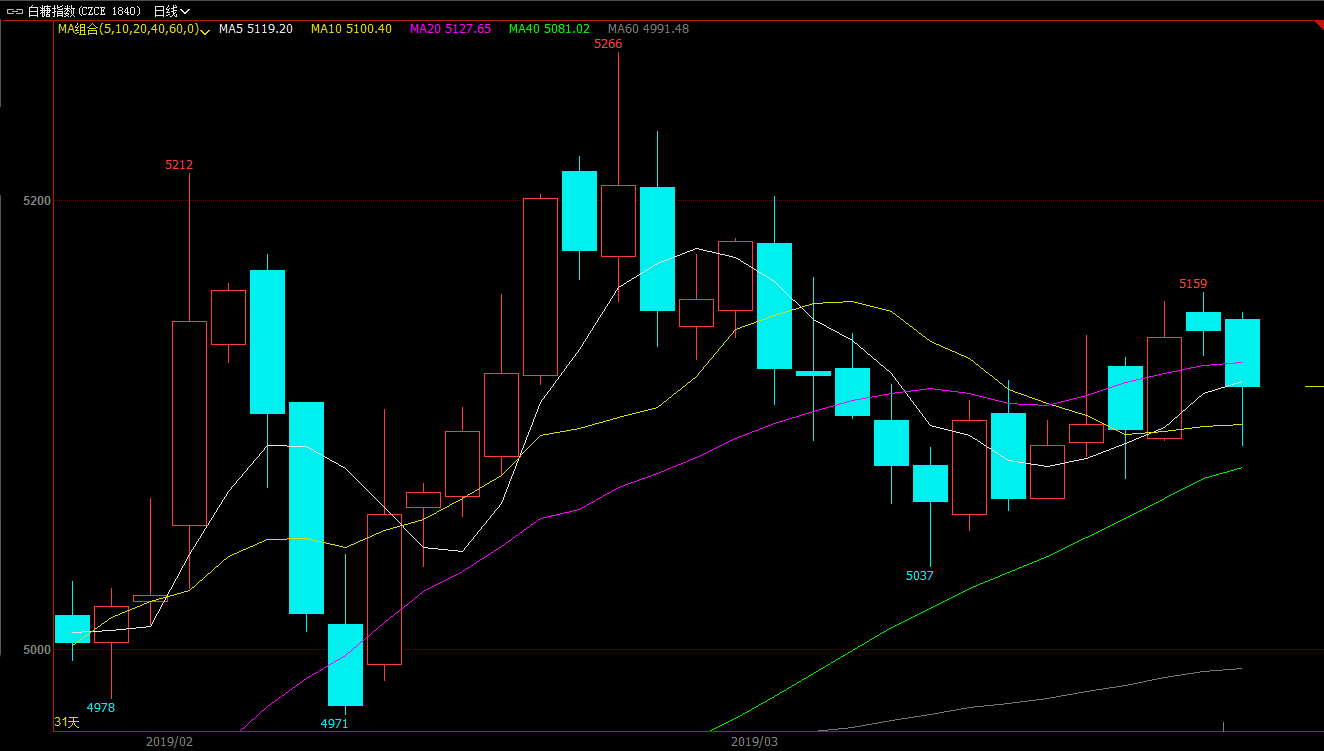Click the 5212 high price label
The height and width of the screenshot is (751, 1324).
click(x=179, y=165)
